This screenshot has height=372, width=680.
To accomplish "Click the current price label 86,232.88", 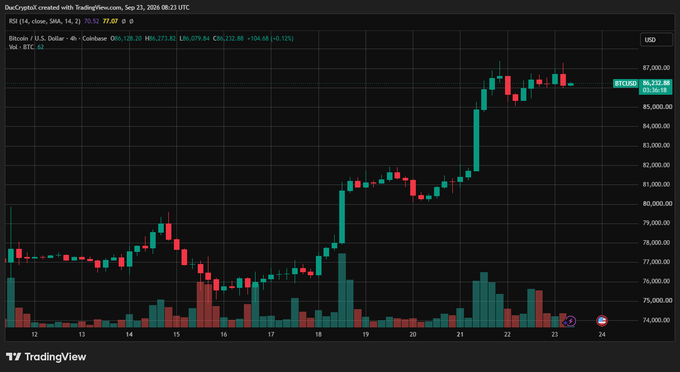I will (656, 83).
